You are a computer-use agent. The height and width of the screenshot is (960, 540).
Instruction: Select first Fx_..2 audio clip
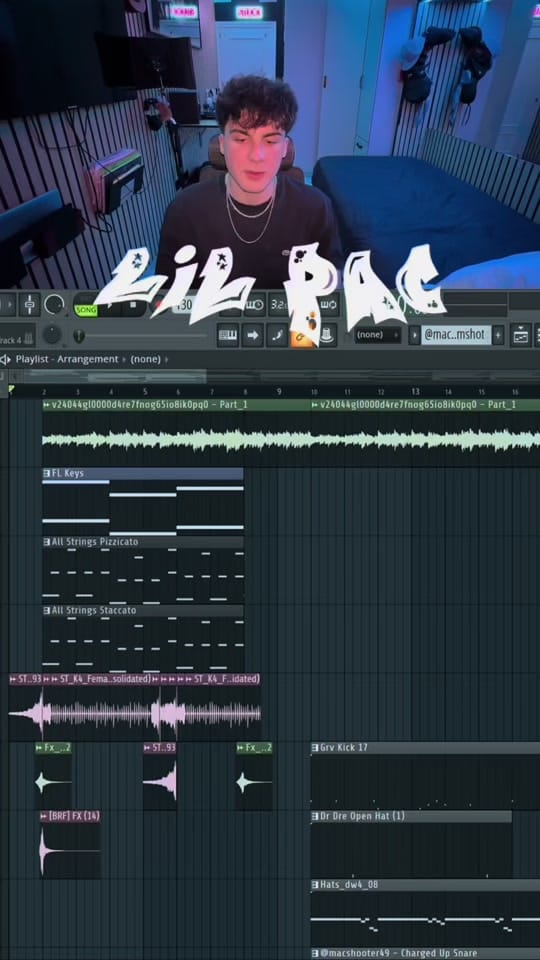point(53,776)
